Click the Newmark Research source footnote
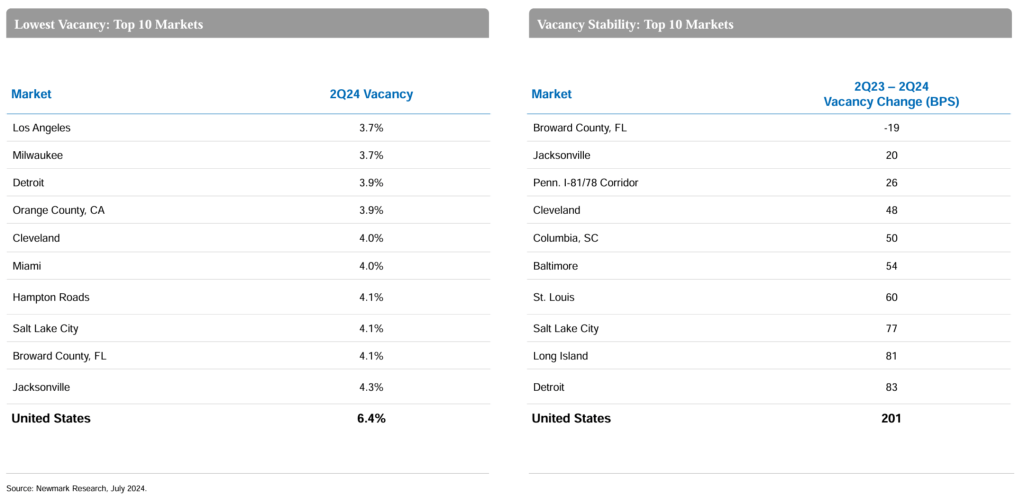 [x=76, y=488]
